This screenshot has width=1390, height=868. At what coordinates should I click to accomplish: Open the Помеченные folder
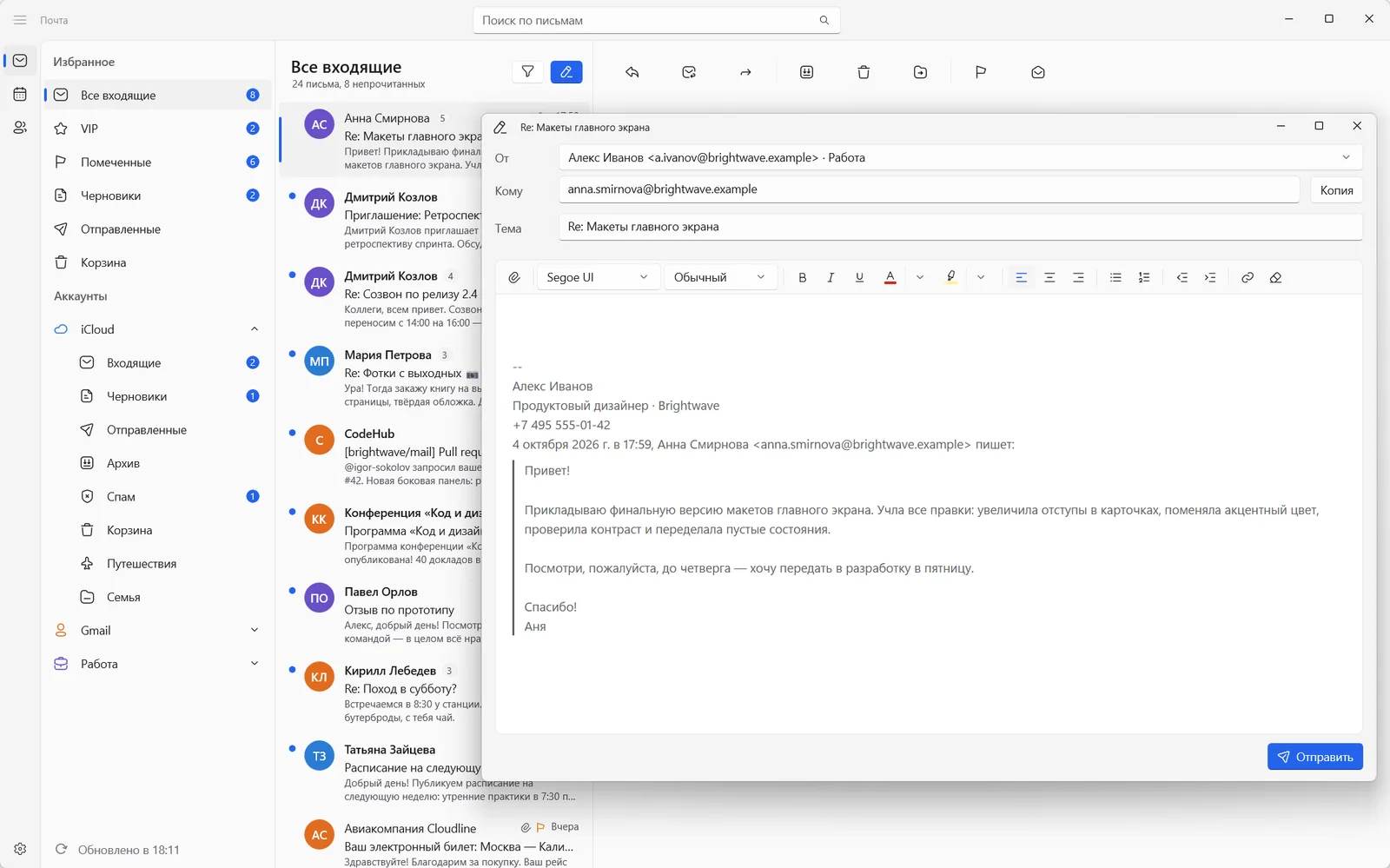[x=157, y=162]
